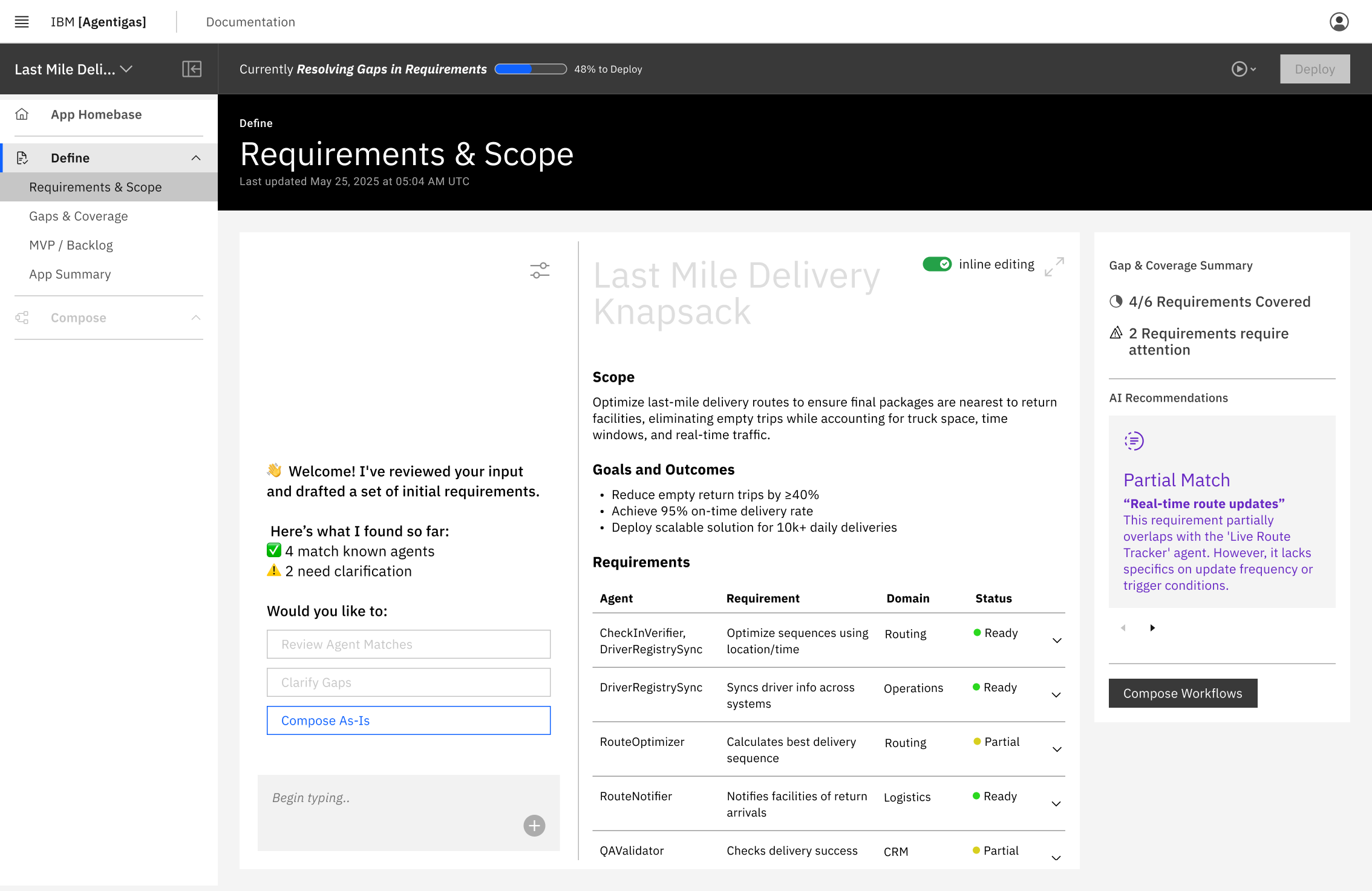
Task: Click the user profile avatar icon
Action: pos(1339,22)
